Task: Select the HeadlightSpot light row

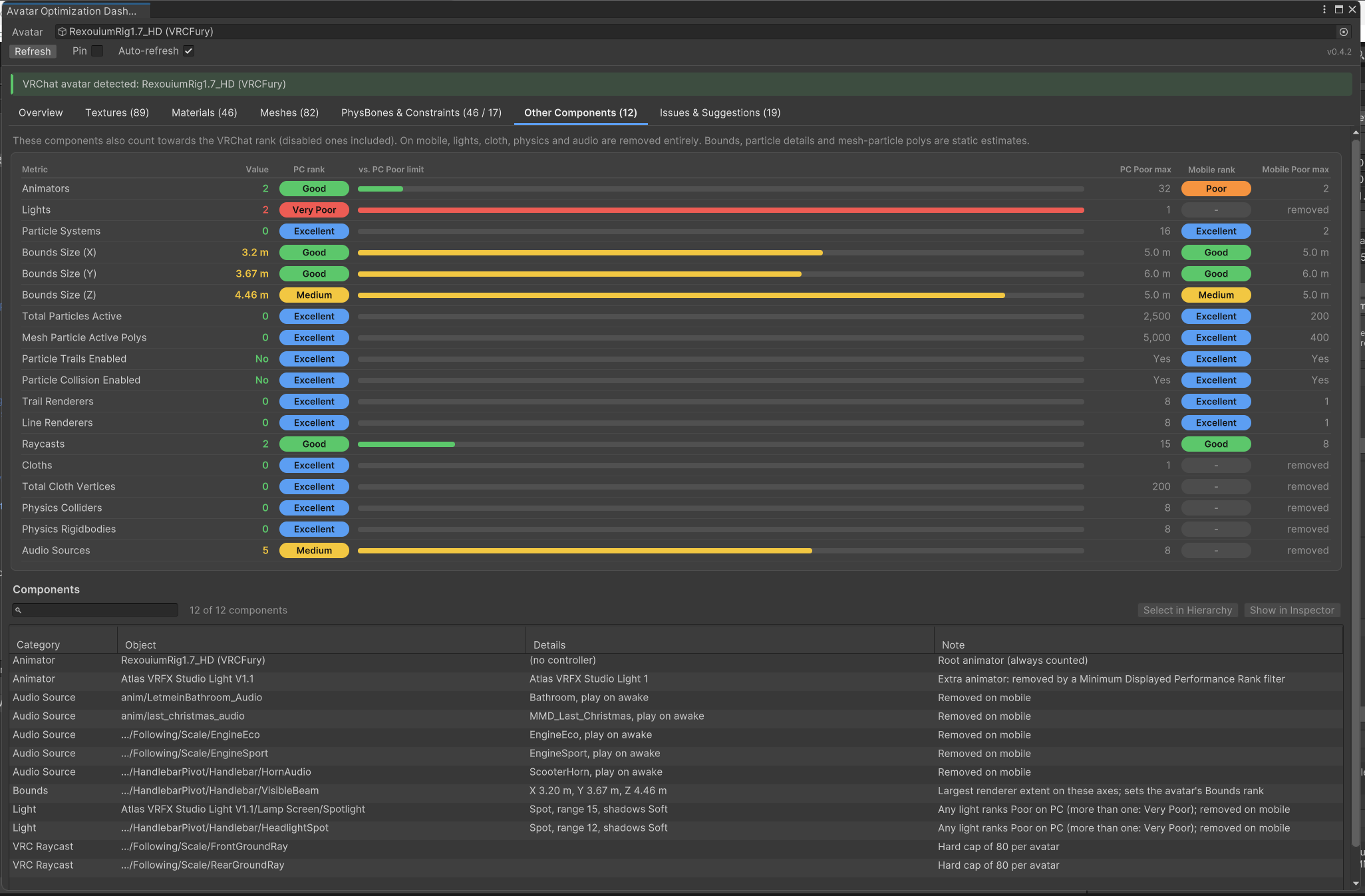Action: 676,828
